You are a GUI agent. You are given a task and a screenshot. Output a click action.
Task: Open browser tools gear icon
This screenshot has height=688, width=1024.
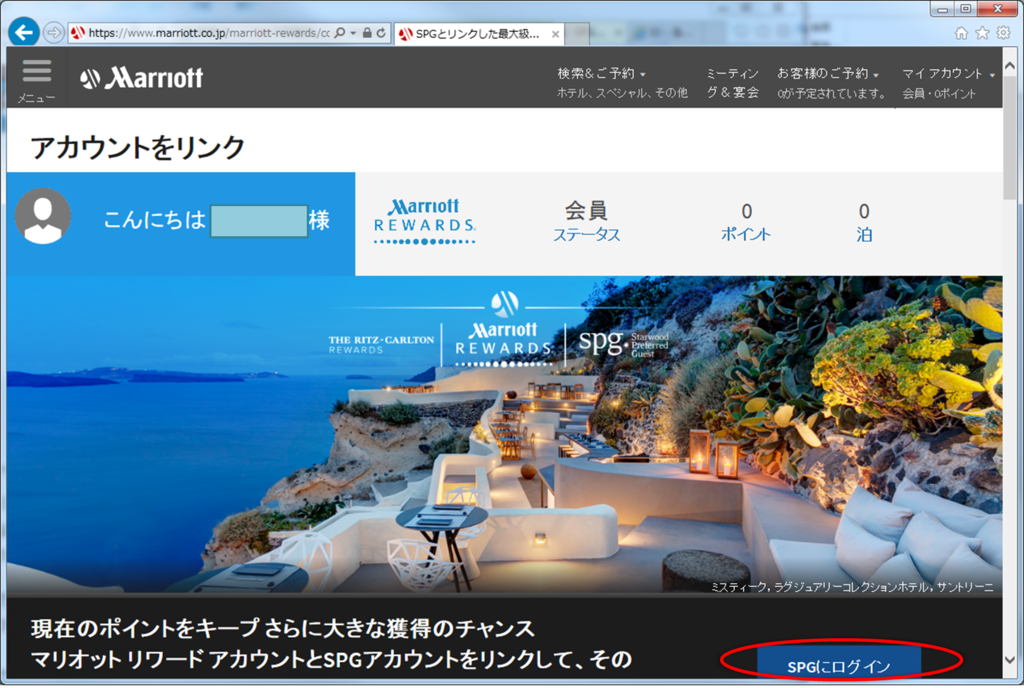click(1003, 33)
